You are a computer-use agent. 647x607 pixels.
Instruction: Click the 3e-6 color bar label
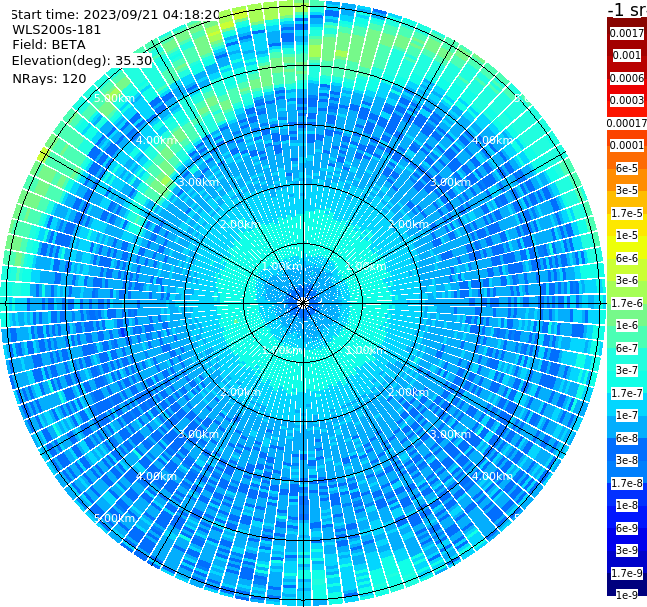pos(627,280)
